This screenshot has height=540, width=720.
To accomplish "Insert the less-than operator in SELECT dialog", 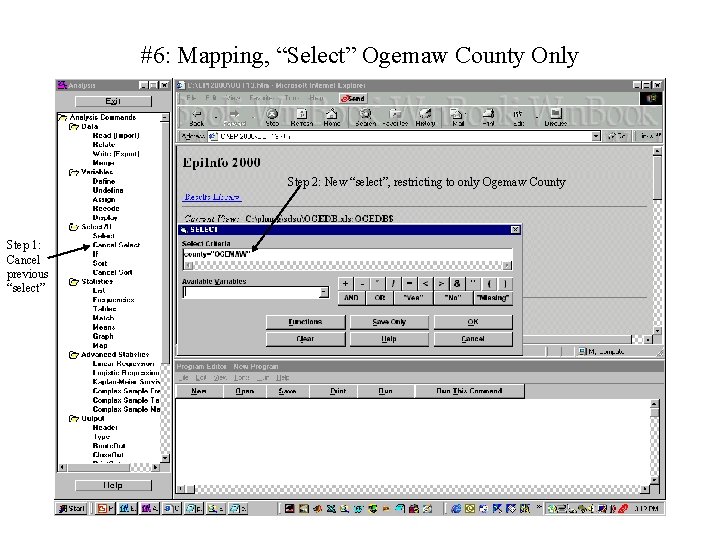I will pos(425,283).
